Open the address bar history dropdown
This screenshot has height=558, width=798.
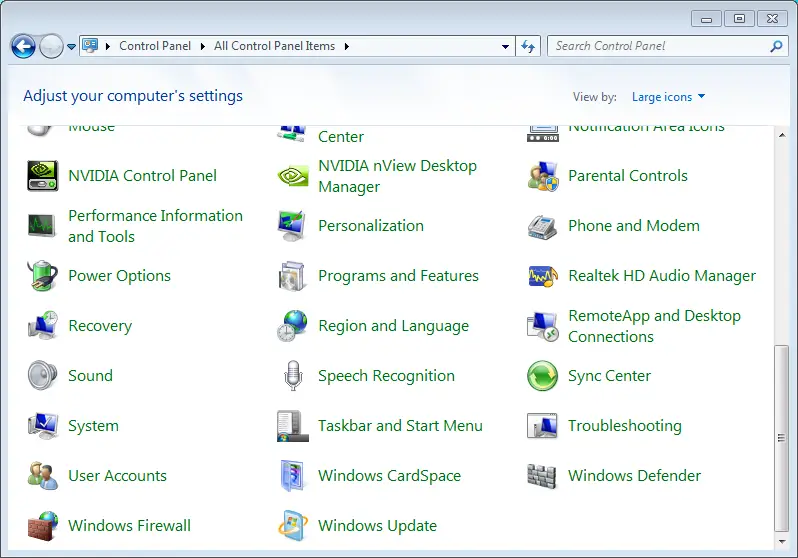pos(505,46)
